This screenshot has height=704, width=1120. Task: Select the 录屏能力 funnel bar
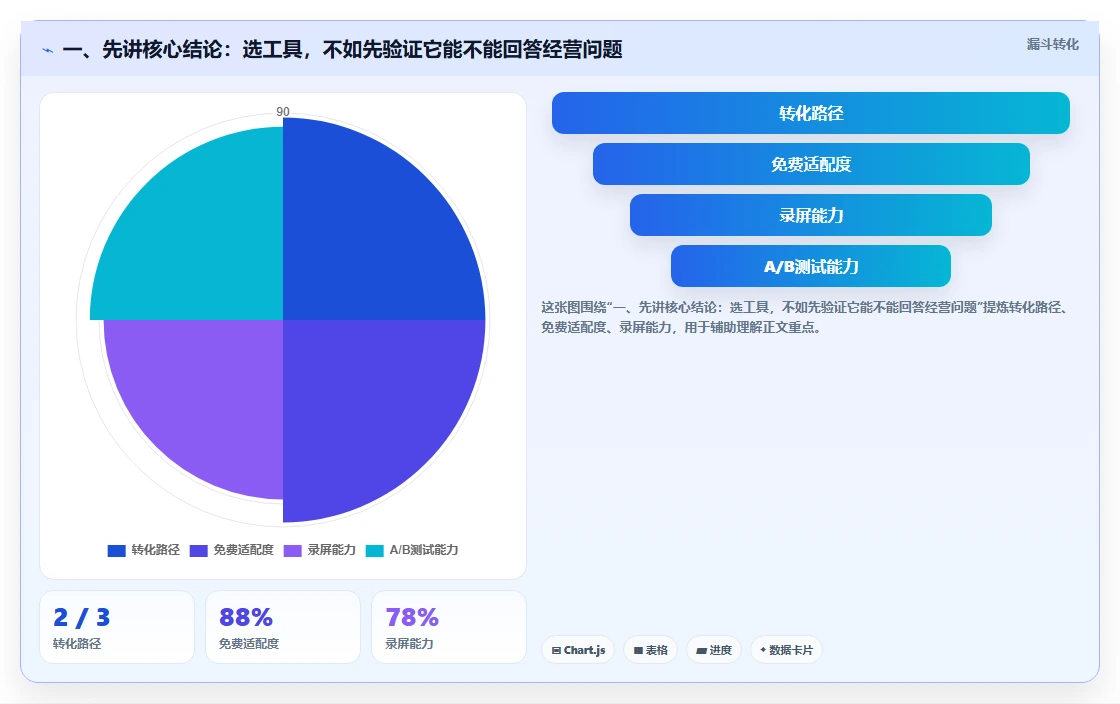[811, 215]
